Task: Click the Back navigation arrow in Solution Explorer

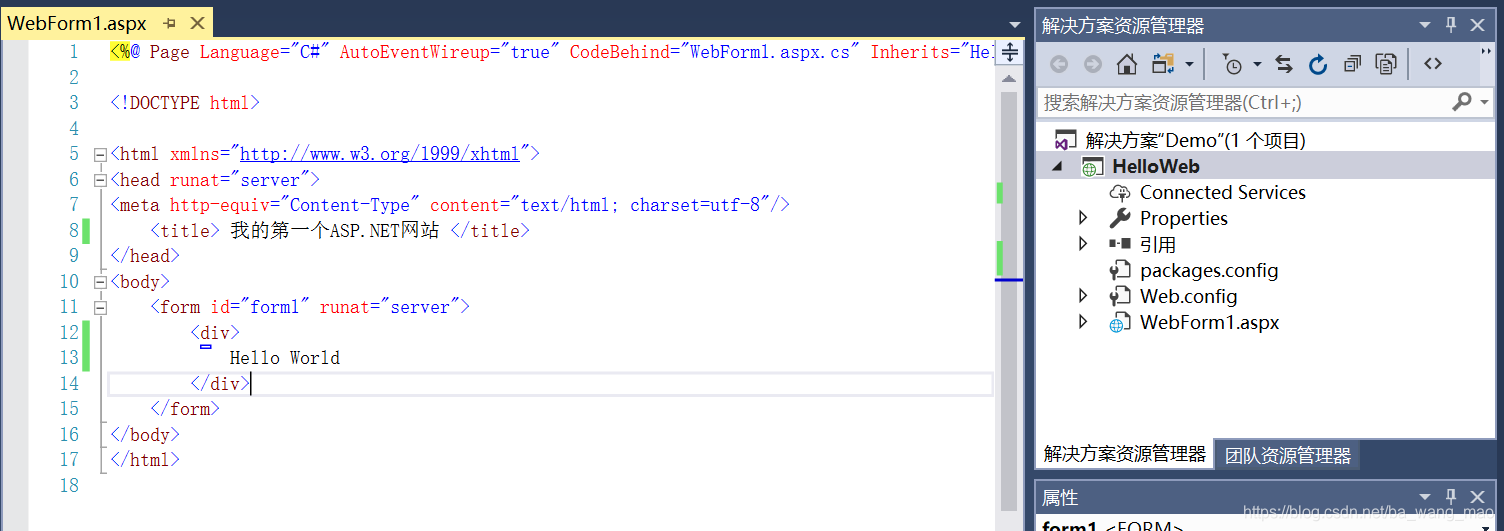Action: point(1059,64)
